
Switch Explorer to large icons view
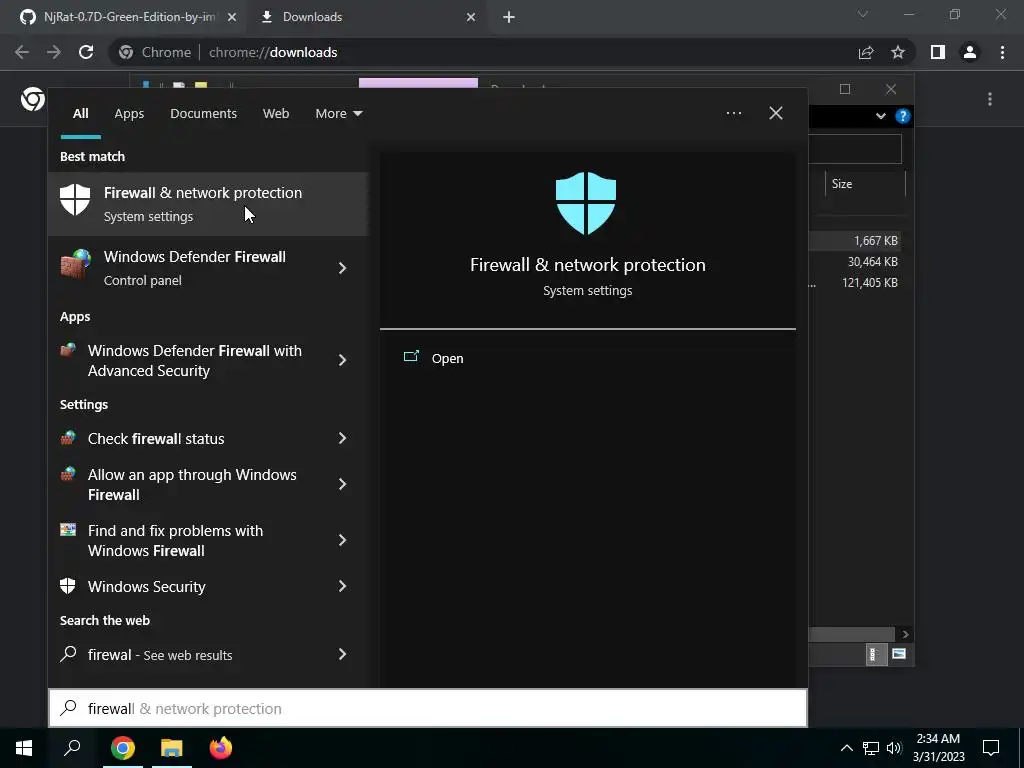coord(899,654)
